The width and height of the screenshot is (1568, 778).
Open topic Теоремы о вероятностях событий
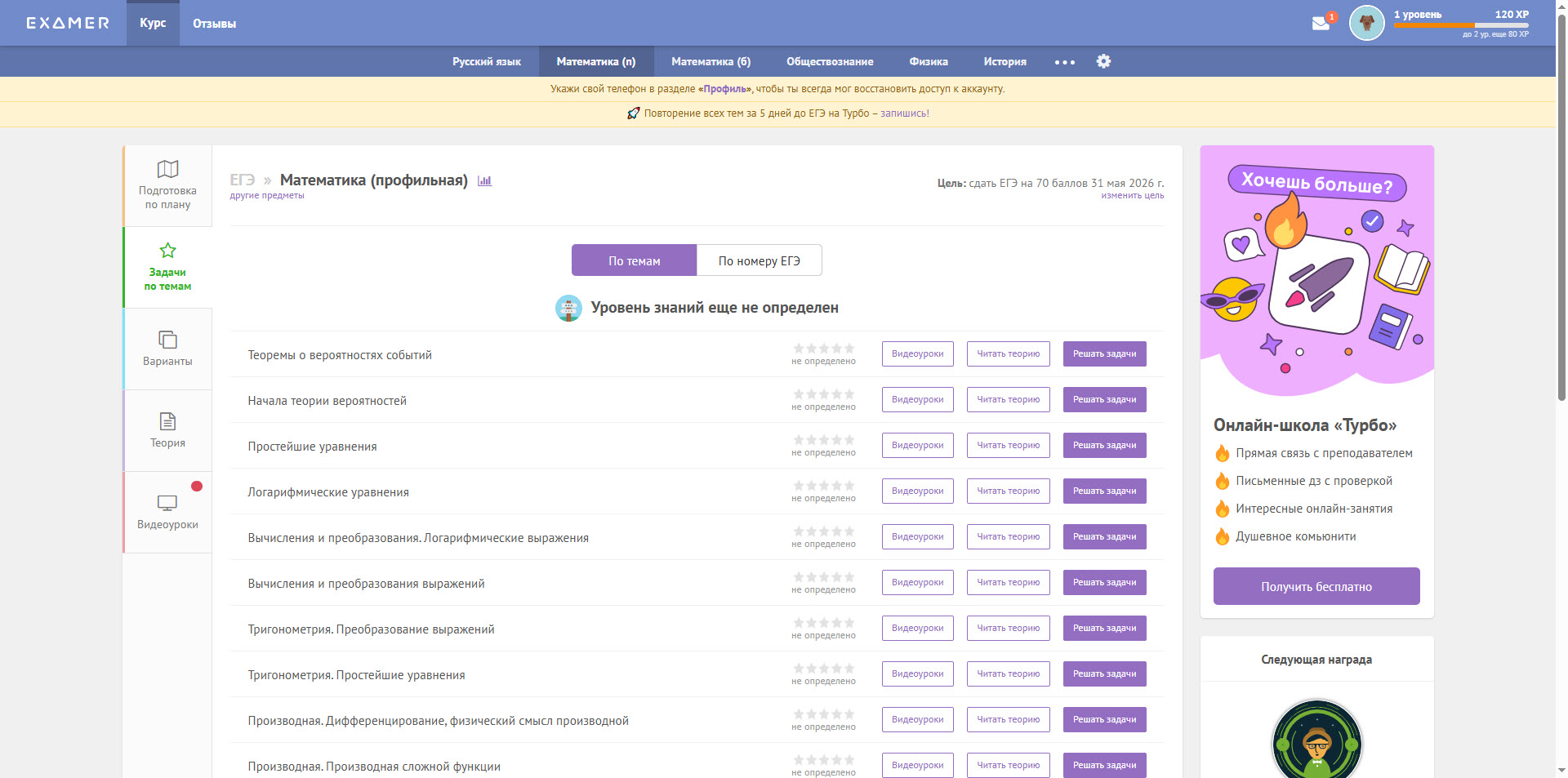340,355
